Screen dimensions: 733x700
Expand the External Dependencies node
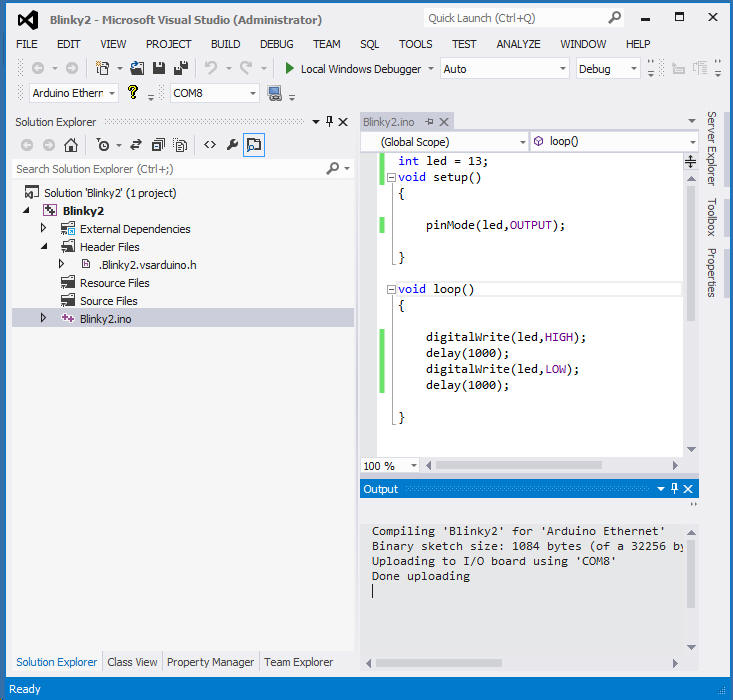pyautogui.click(x=43, y=228)
